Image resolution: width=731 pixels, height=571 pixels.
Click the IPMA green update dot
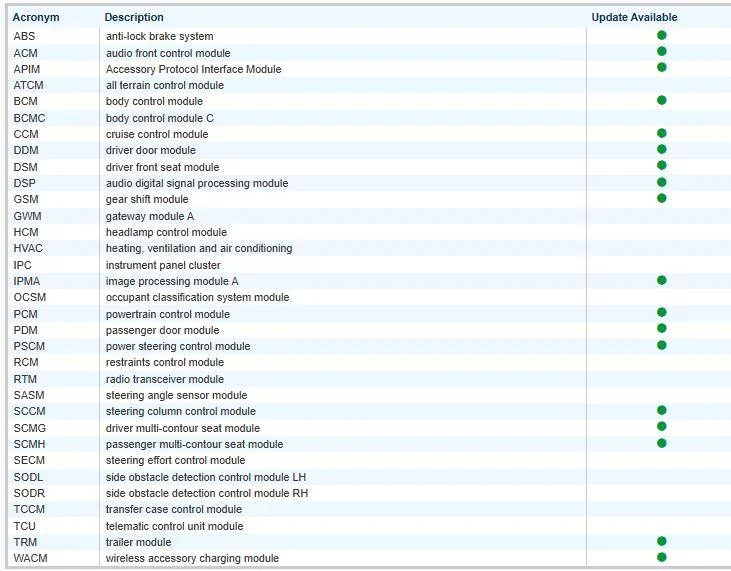click(661, 280)
